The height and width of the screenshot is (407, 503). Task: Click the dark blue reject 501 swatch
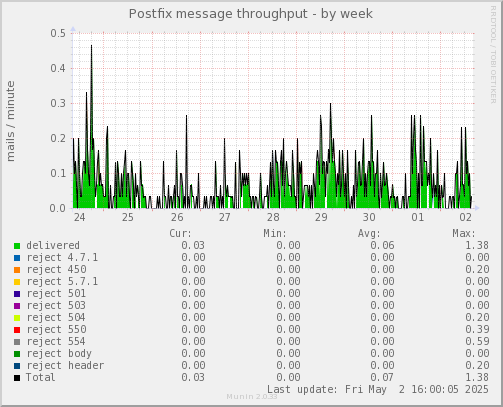click(17, 294)
